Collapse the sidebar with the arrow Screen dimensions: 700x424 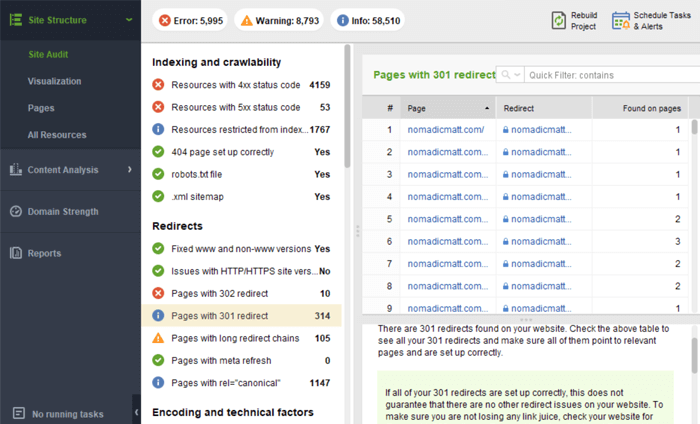click(136, 412)
